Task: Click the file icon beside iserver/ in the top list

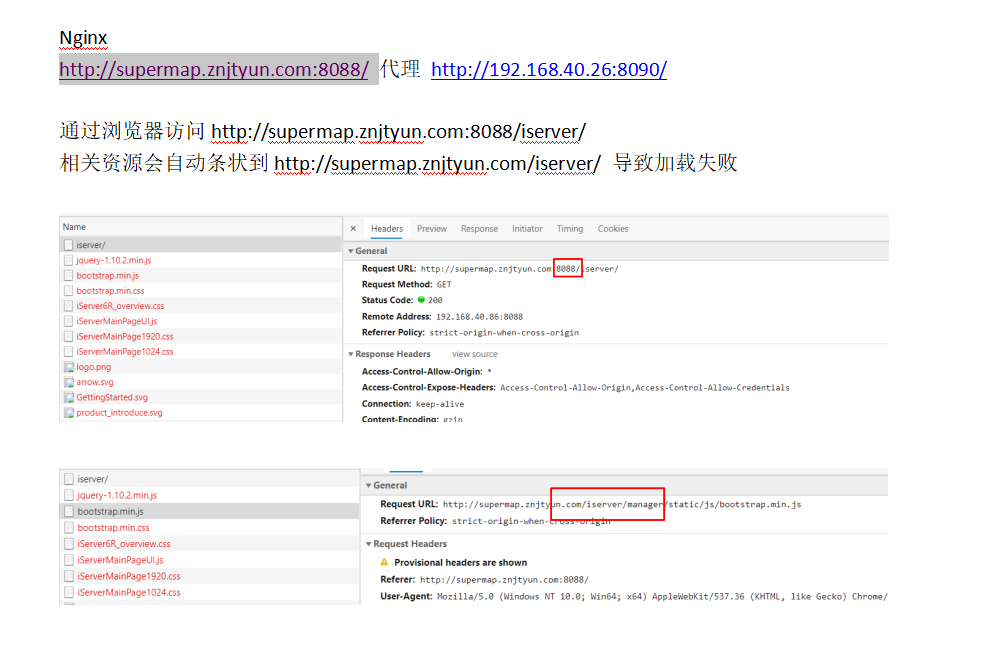Action: point(69,245)
